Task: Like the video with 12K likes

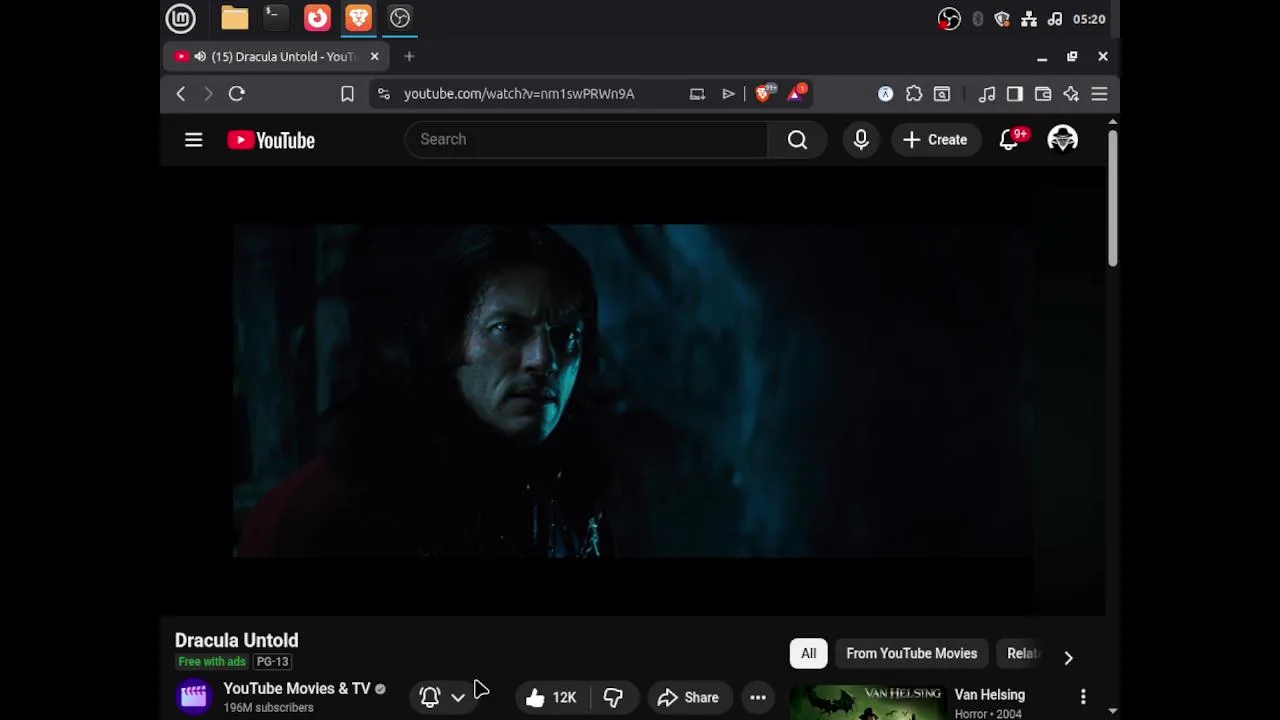Action: (552, 698)
